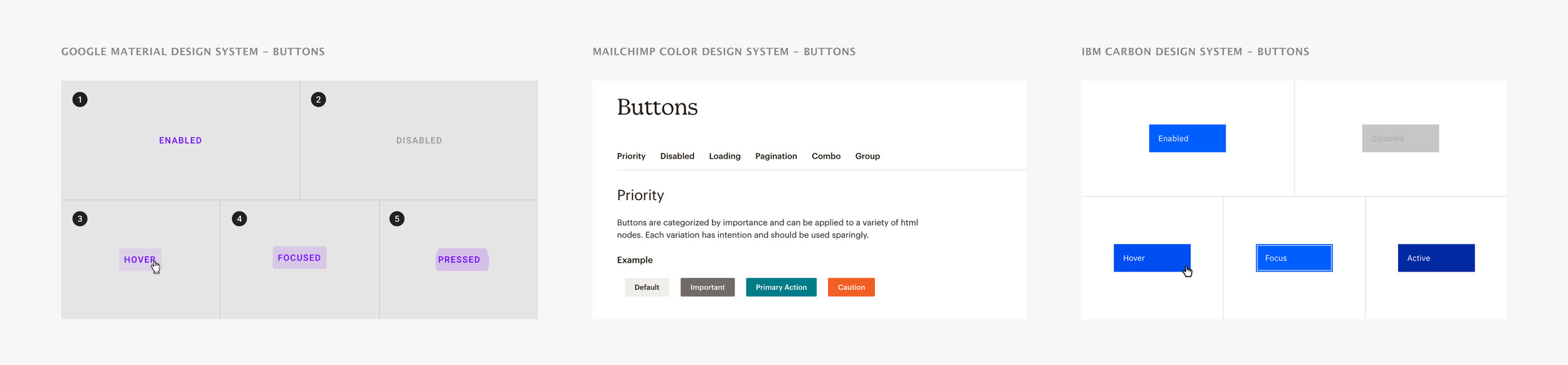The image size is (1568, 365).
Task: Go to the Group tab
Action: pos(867,156)
